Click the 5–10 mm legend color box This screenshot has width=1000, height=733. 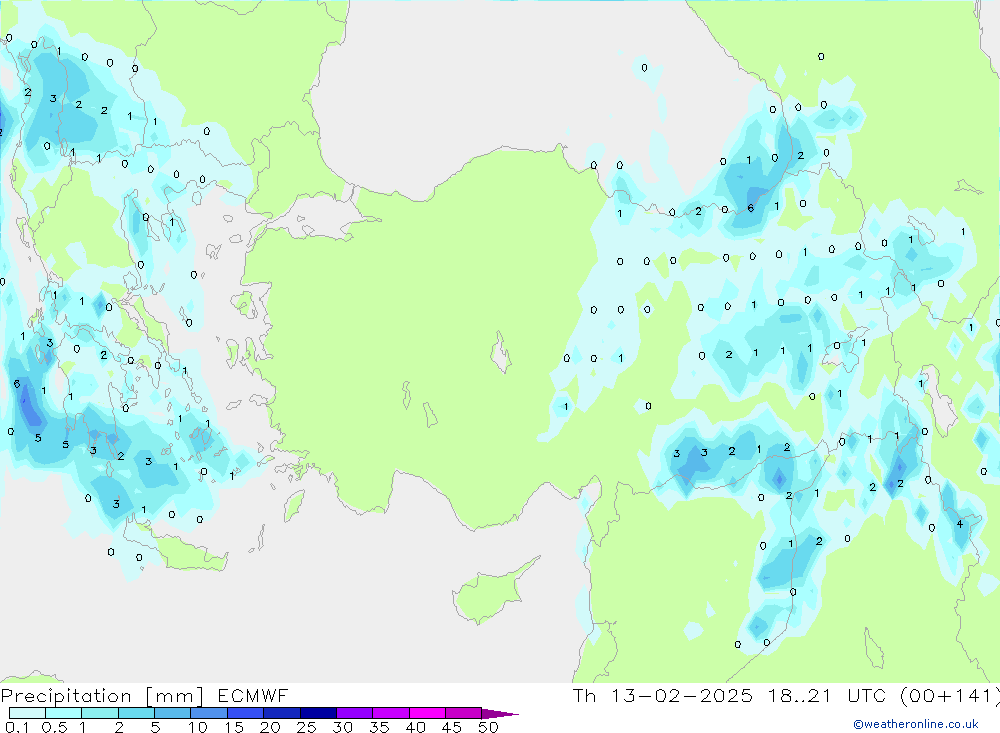pyautogui.click(x=173, y=713)
